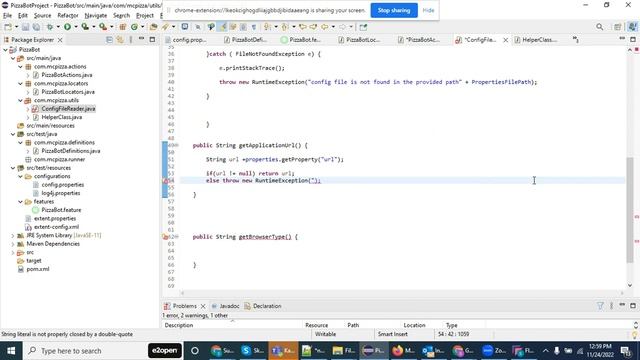
Task: Click the Problems view filter icon
Action: pyautogui.click(x=600, y=306)
